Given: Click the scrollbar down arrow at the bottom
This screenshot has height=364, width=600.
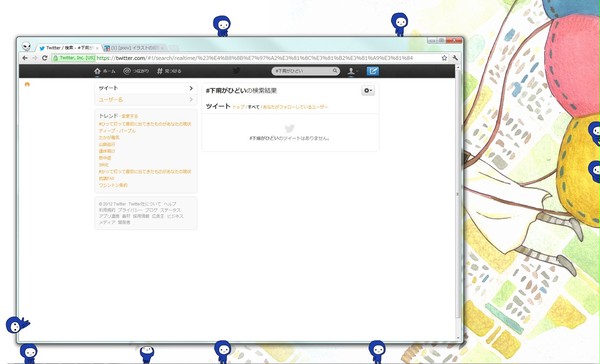Looking at the screenshot, I should point(458,338).
